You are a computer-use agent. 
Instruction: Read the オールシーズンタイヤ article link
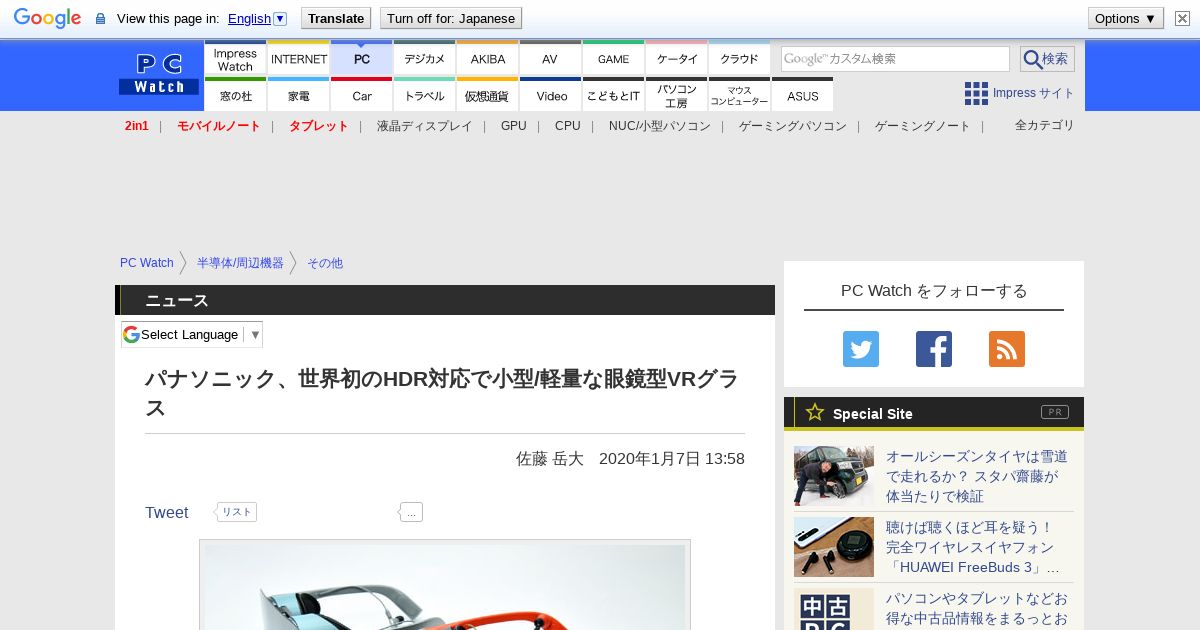pos(977,476)
